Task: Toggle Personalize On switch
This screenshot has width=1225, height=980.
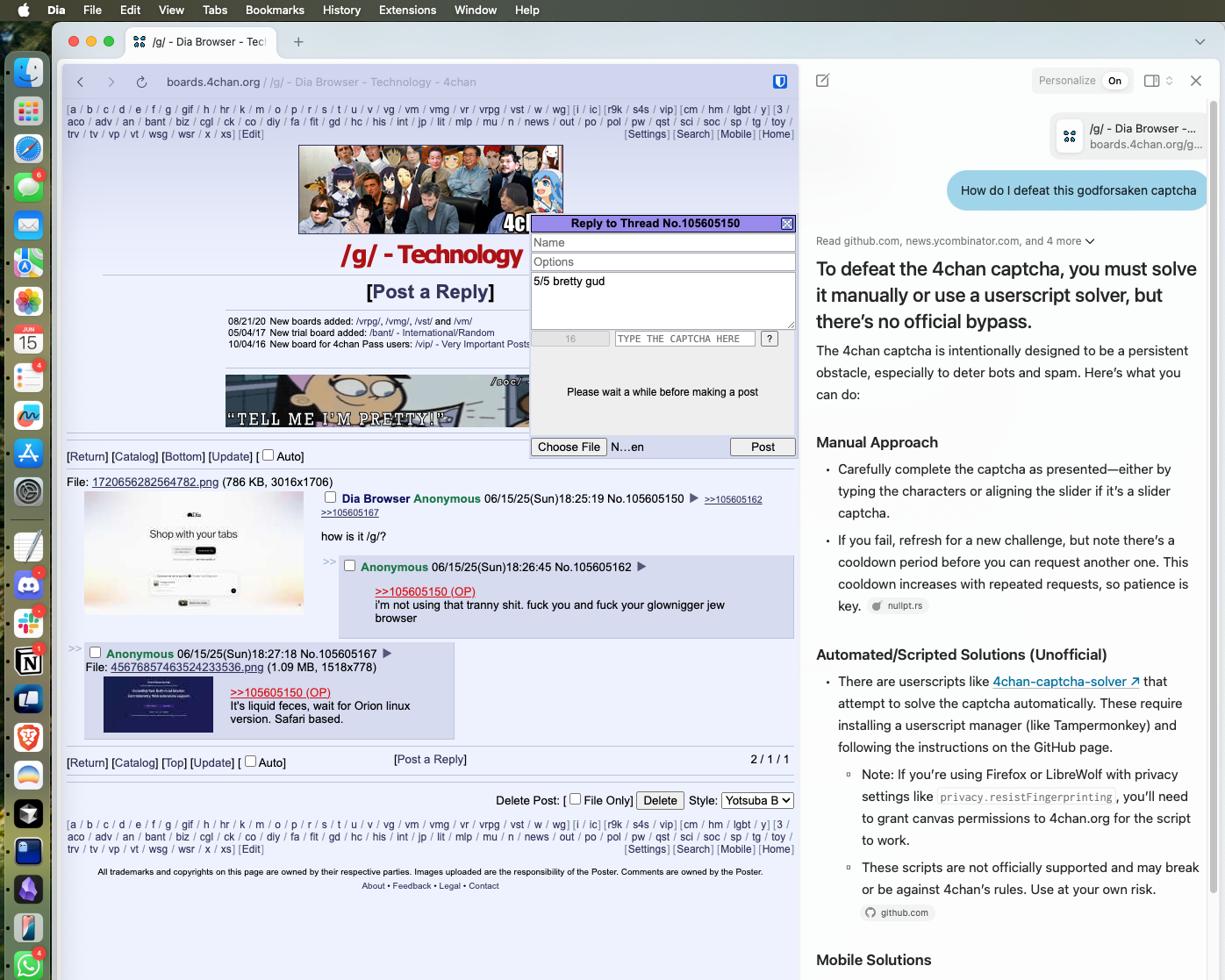Action: click(x=1114, y=81)
